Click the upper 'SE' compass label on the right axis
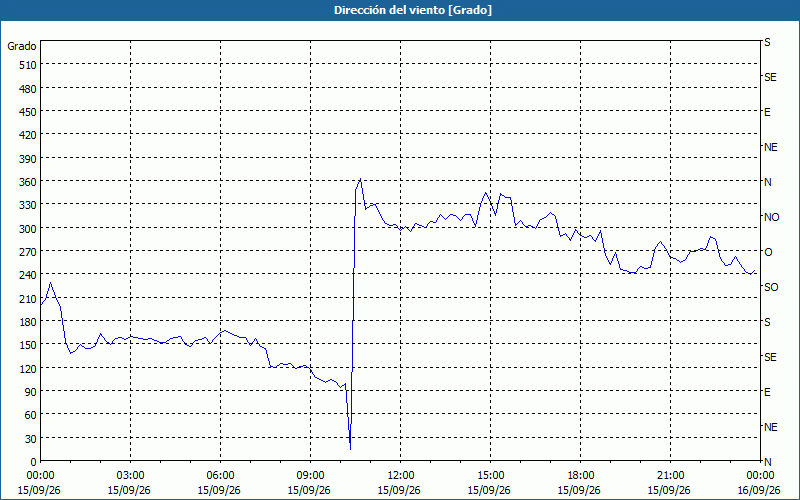The width and height of the screenshot is (800, 500). click(x=770, y=77)
